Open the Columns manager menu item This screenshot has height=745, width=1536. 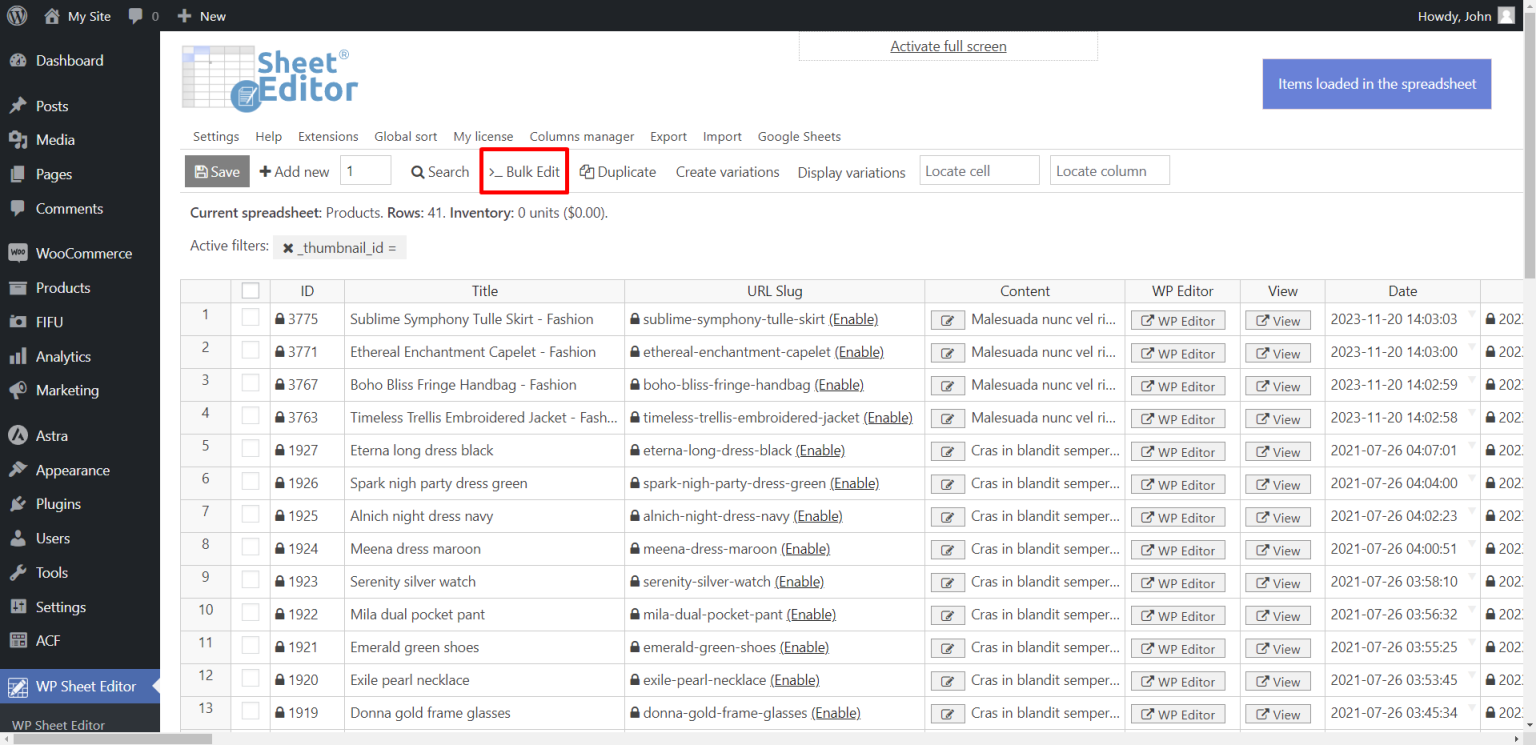coord(581,136)
